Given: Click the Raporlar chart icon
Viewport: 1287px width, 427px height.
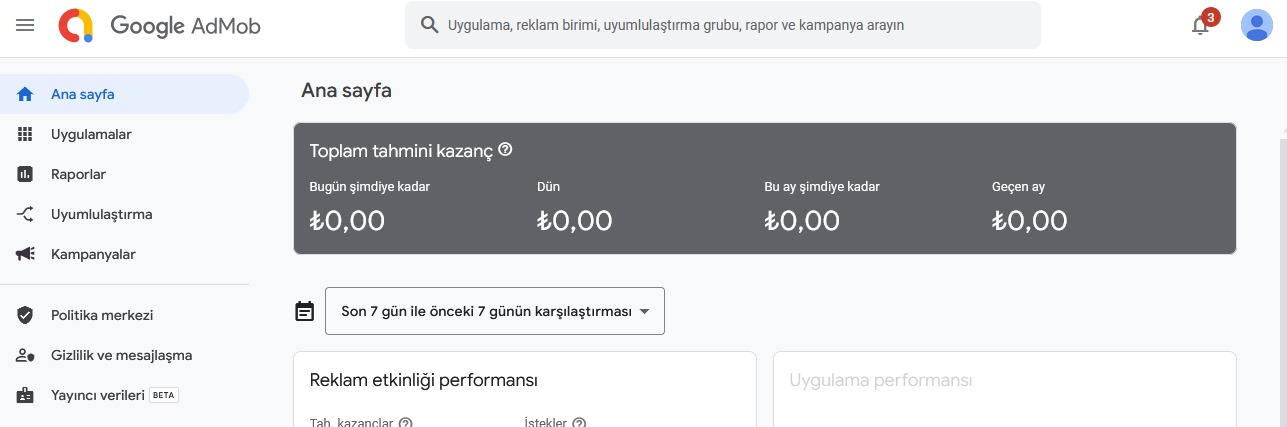Looking at the screenshot, I should click(x=26, y=174).
